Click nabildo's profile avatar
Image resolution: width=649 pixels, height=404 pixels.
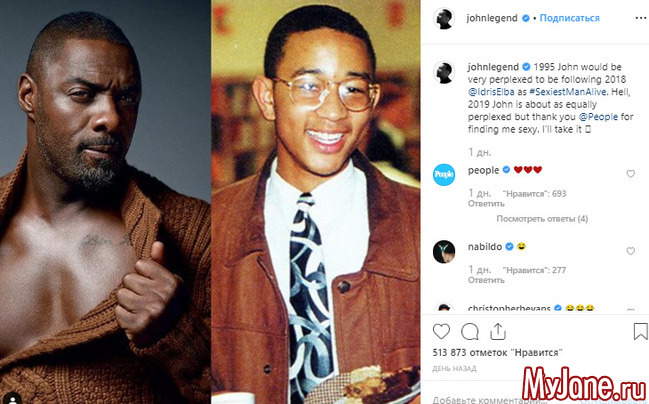point(445,250)
